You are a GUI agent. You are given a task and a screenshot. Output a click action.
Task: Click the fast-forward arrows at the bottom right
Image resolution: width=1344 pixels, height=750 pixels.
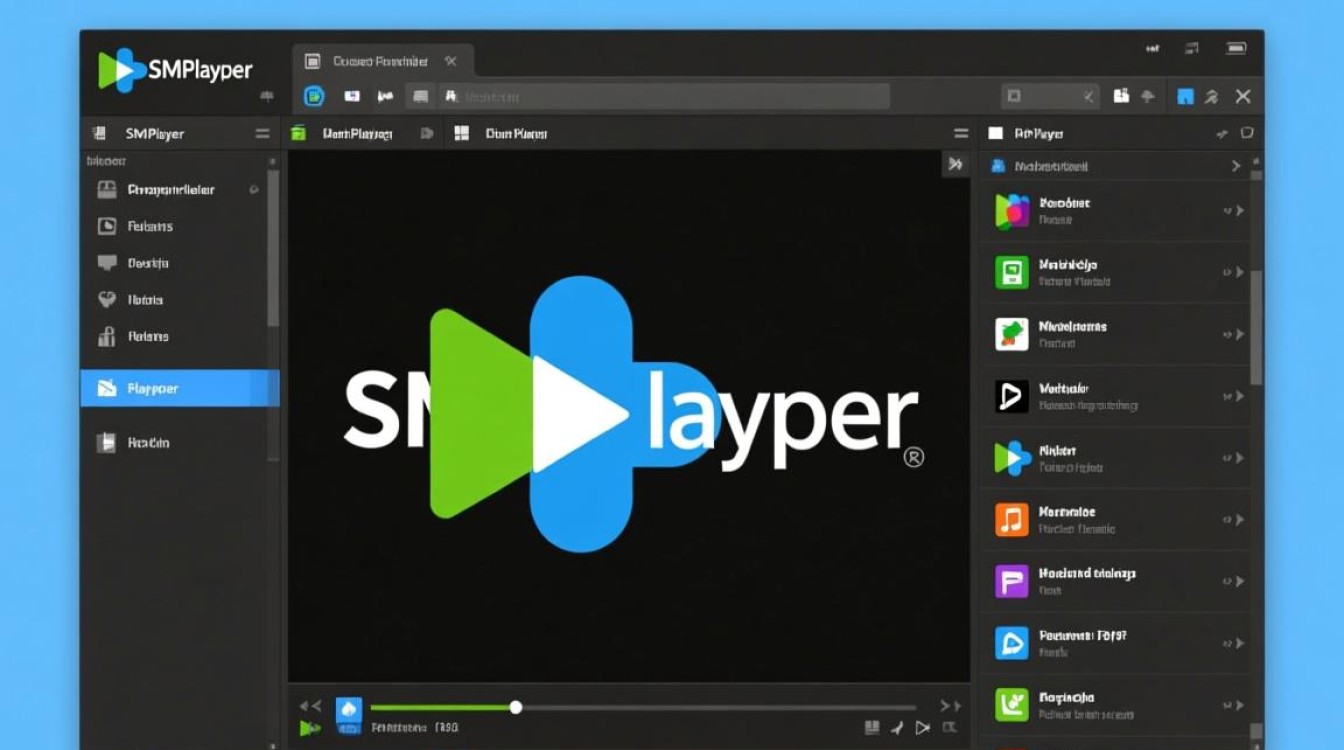pos(950,706)
